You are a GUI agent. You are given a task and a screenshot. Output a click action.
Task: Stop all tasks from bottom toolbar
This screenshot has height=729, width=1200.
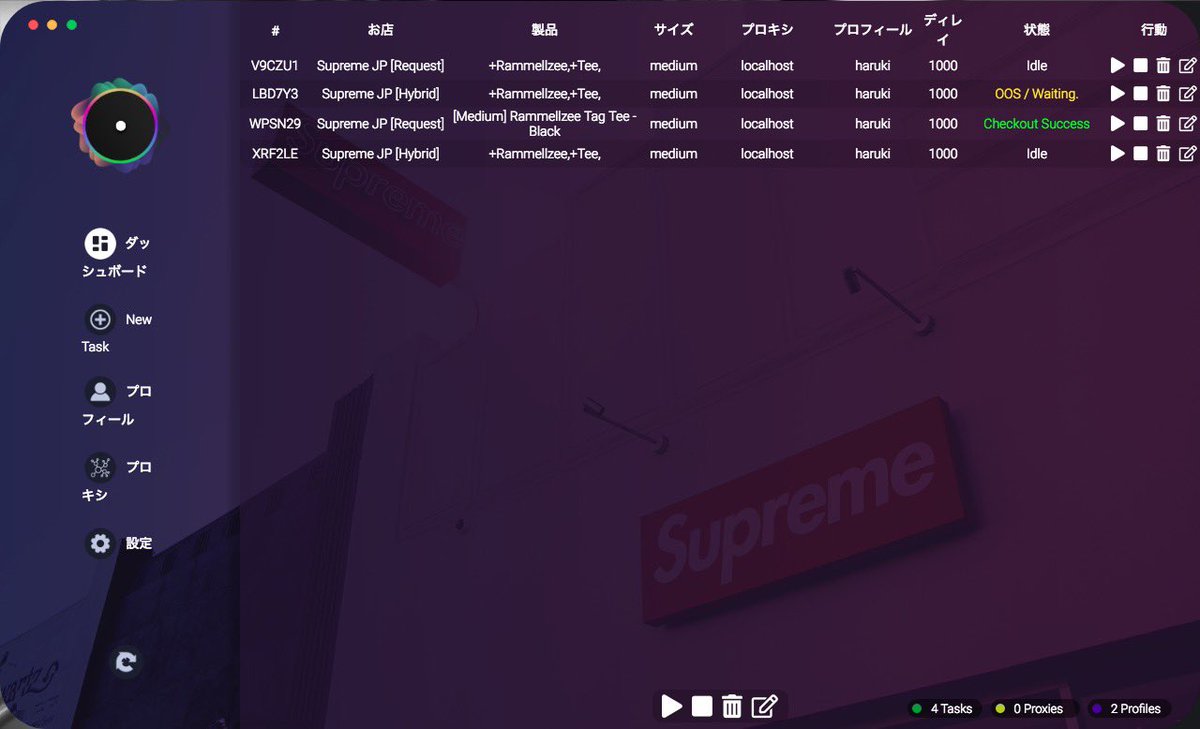click(x=702, y=707)
